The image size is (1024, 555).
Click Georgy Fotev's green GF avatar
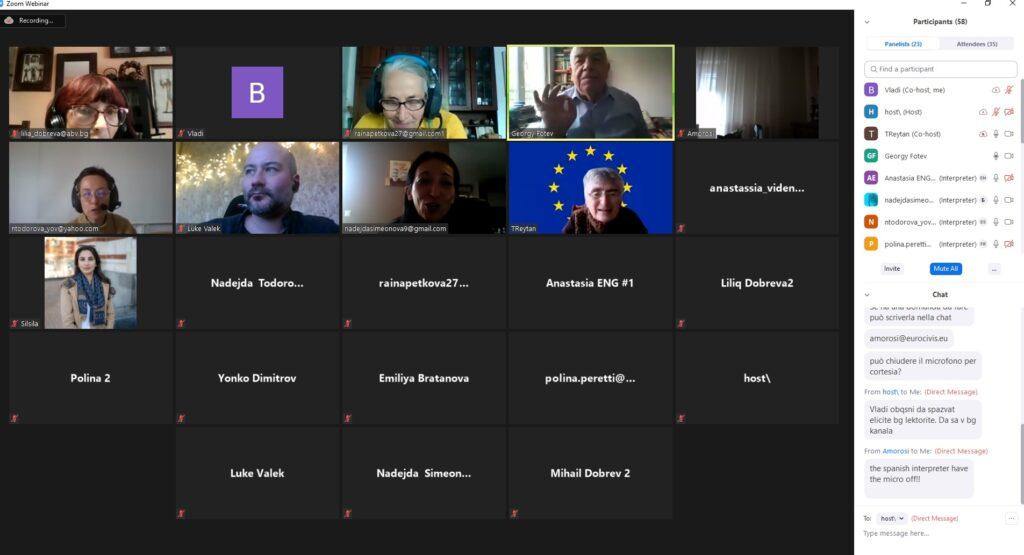coord(871,155)
